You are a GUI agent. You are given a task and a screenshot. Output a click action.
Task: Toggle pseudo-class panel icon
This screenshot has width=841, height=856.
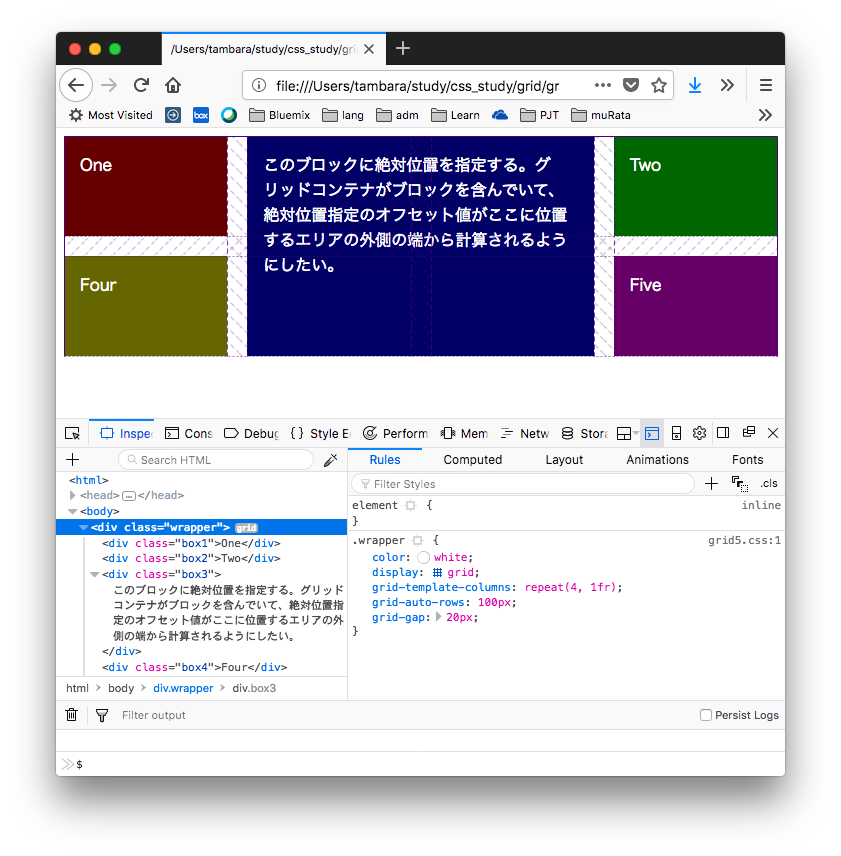739,484
